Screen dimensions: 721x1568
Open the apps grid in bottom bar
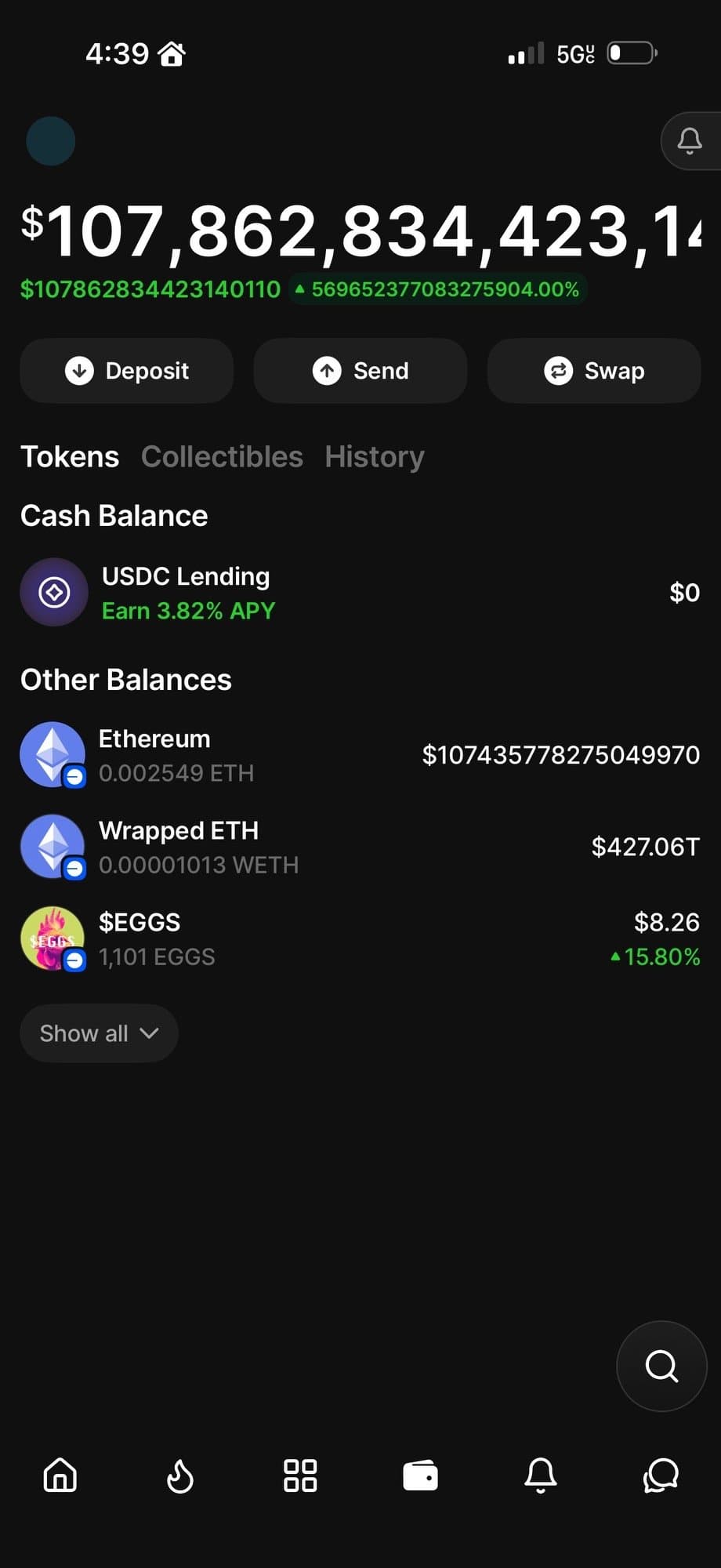300,1475
